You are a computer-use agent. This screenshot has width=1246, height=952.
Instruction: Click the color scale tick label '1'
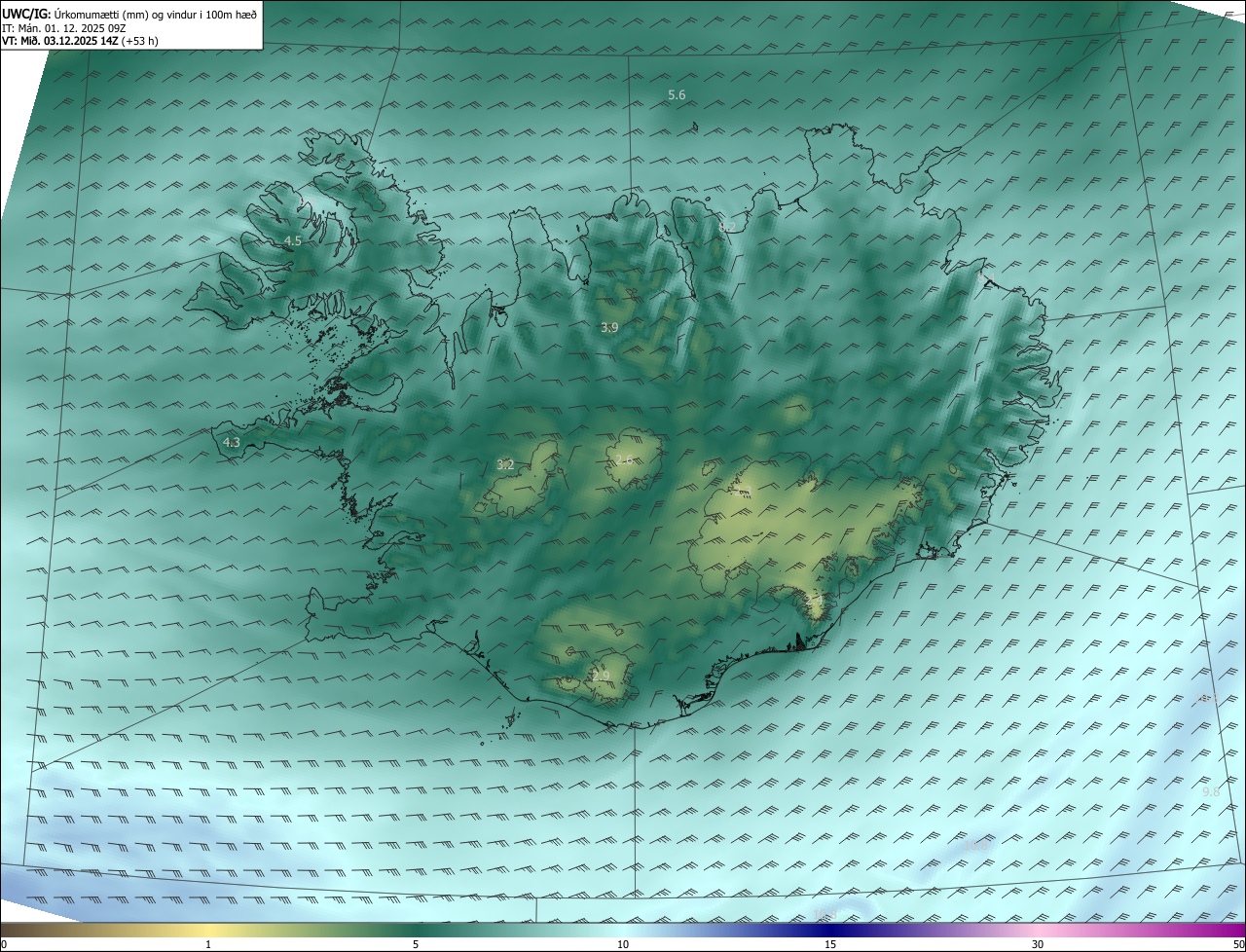[208, 944]
